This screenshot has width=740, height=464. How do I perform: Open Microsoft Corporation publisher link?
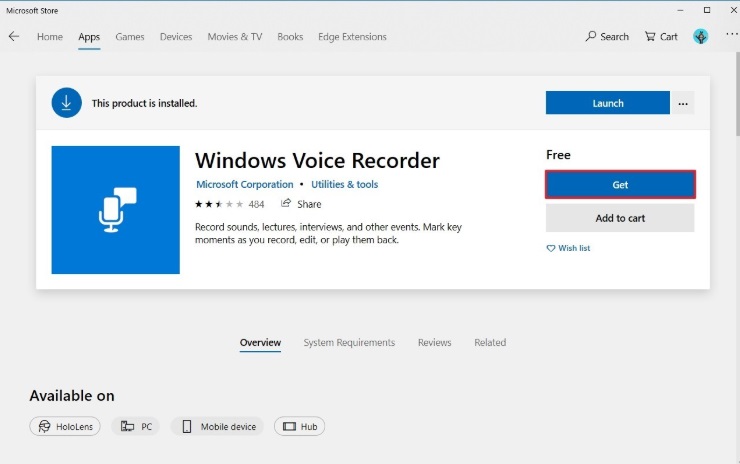[x=244, y=184]
